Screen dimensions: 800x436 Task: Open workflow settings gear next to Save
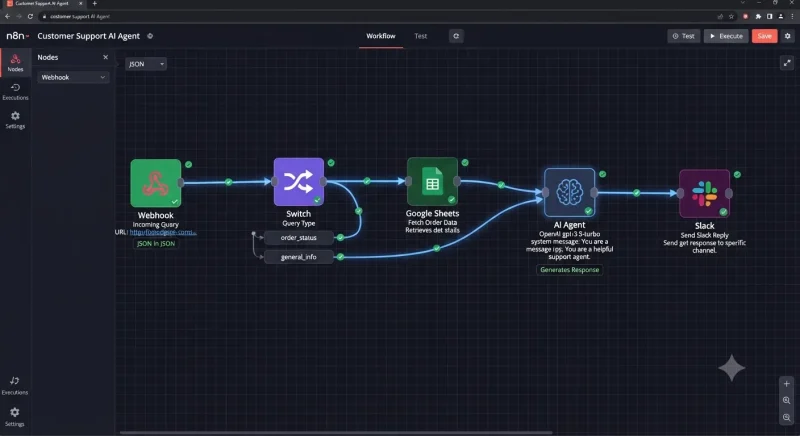tap(788, 36)
